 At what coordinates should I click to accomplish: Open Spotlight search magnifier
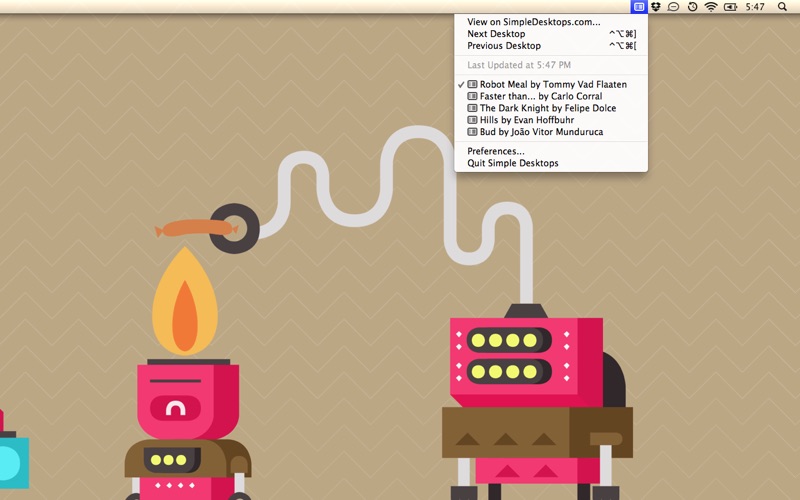coord(782,7)
